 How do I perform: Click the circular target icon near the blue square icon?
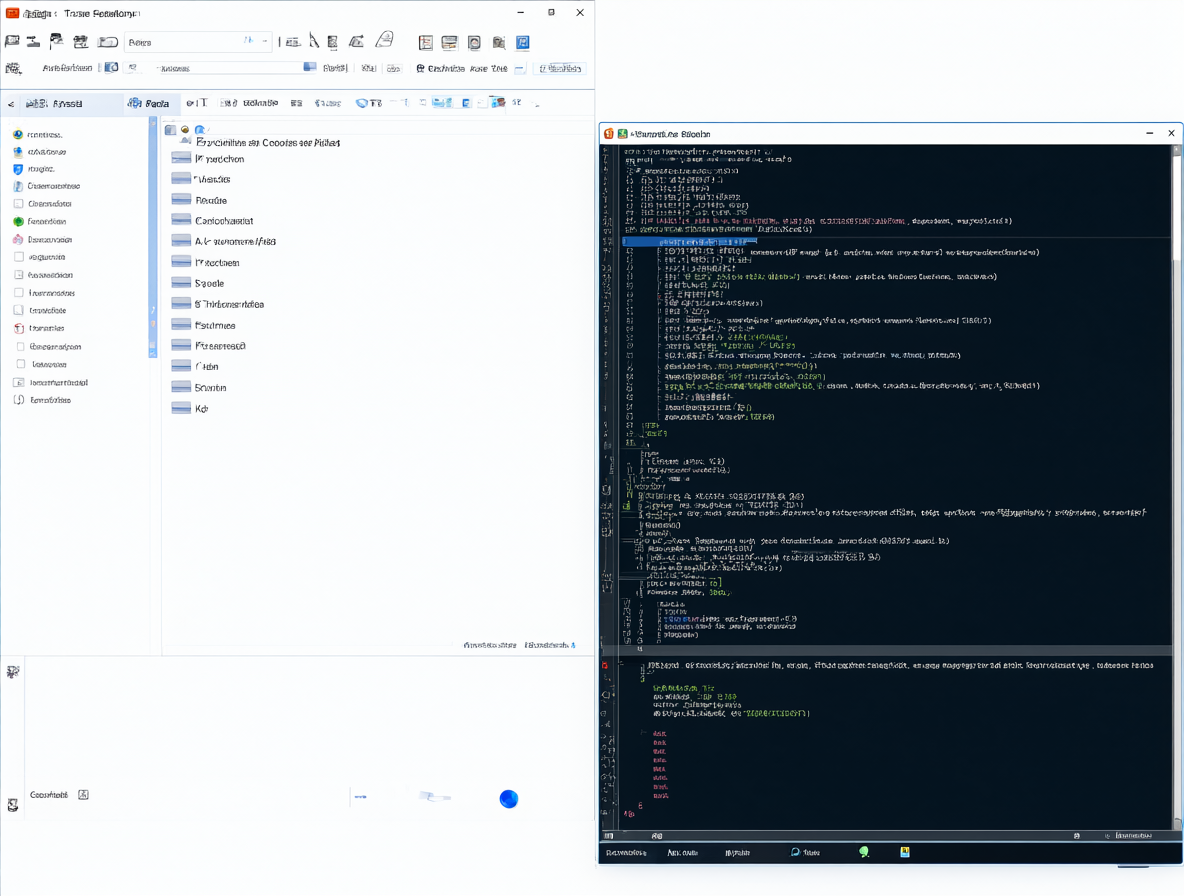[474, 43]
